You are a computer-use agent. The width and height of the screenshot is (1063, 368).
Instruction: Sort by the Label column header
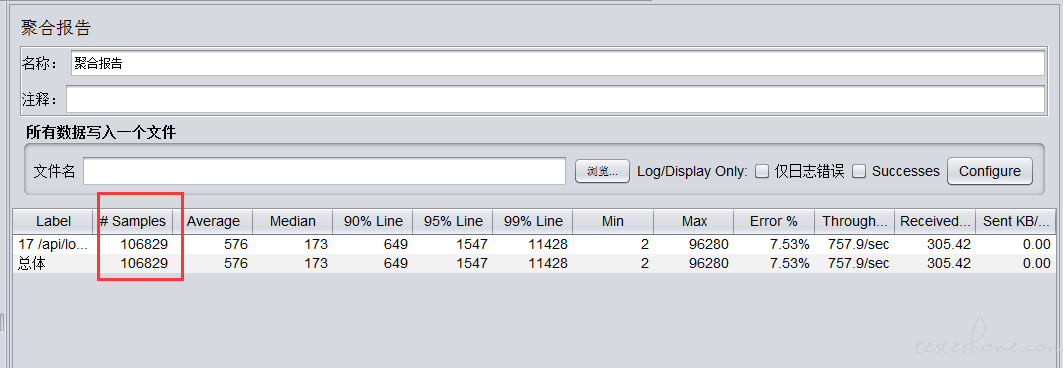tap(54, 221)
